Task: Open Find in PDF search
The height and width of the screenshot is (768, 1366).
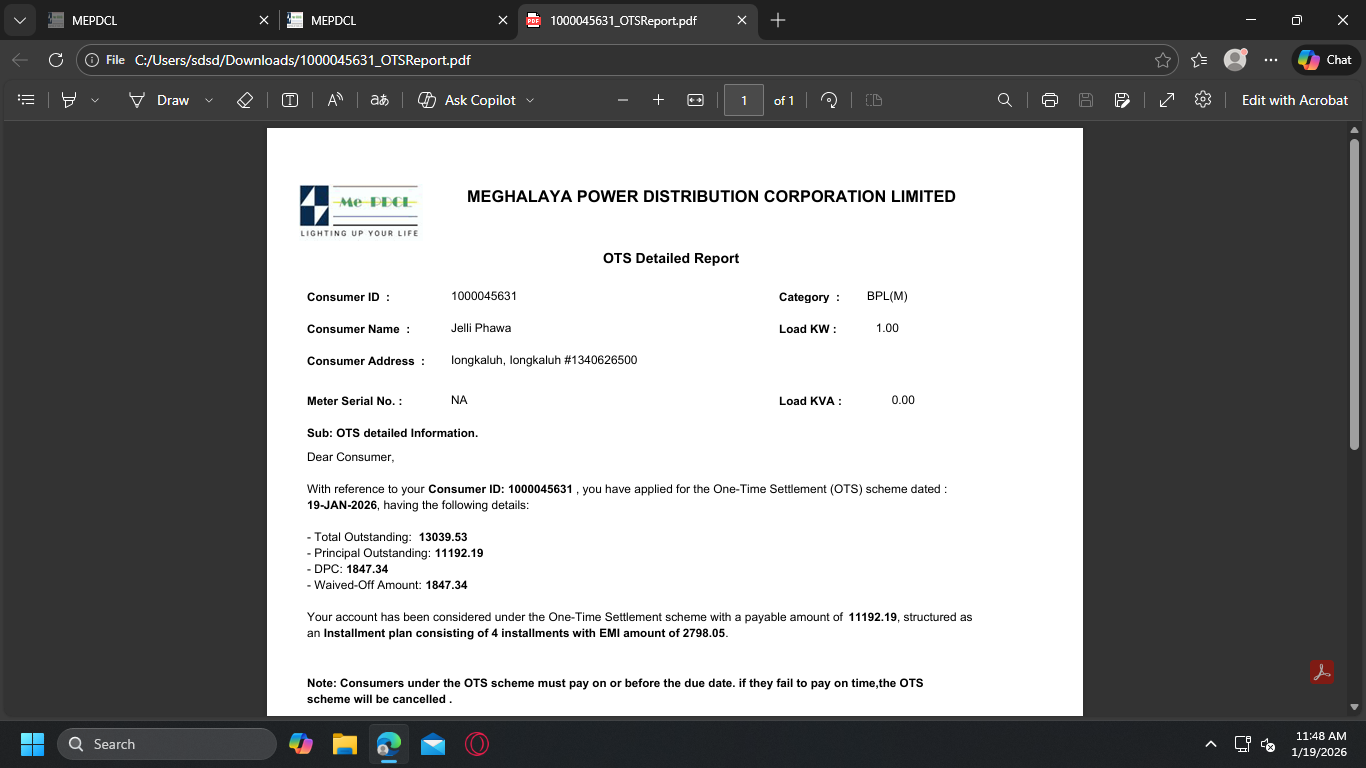Action: pos(1005,100)
